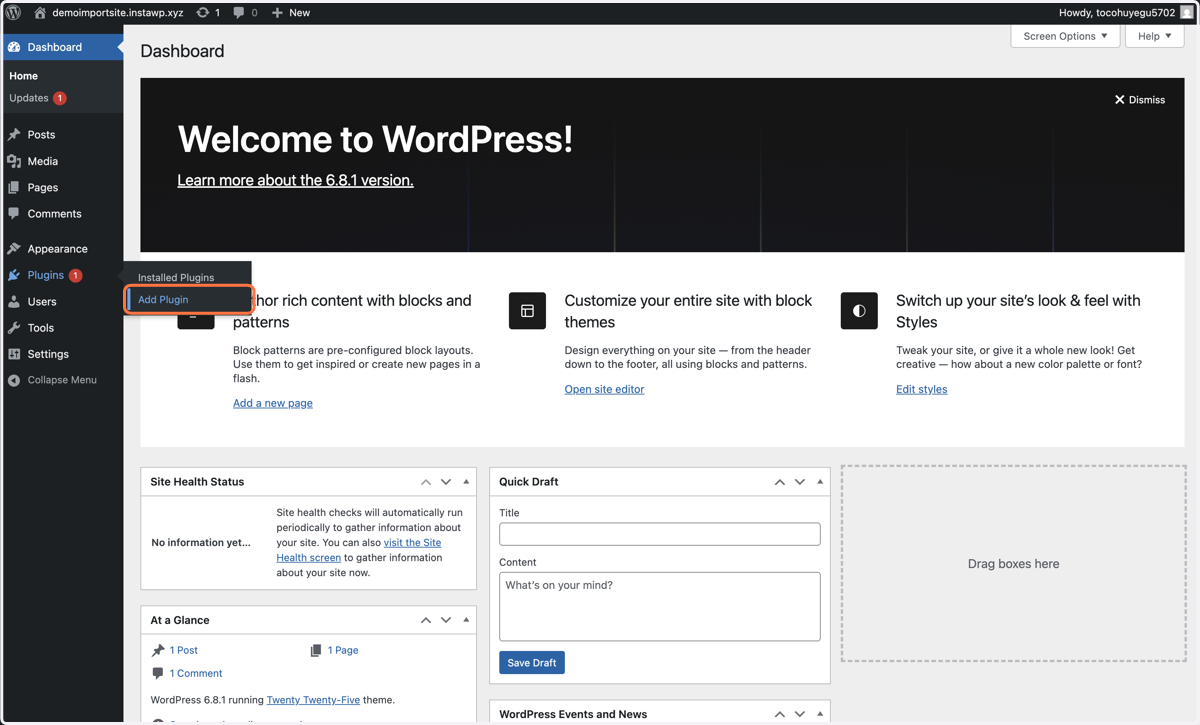
Task: Move At a Glance box down
Action: pos(446,620)
